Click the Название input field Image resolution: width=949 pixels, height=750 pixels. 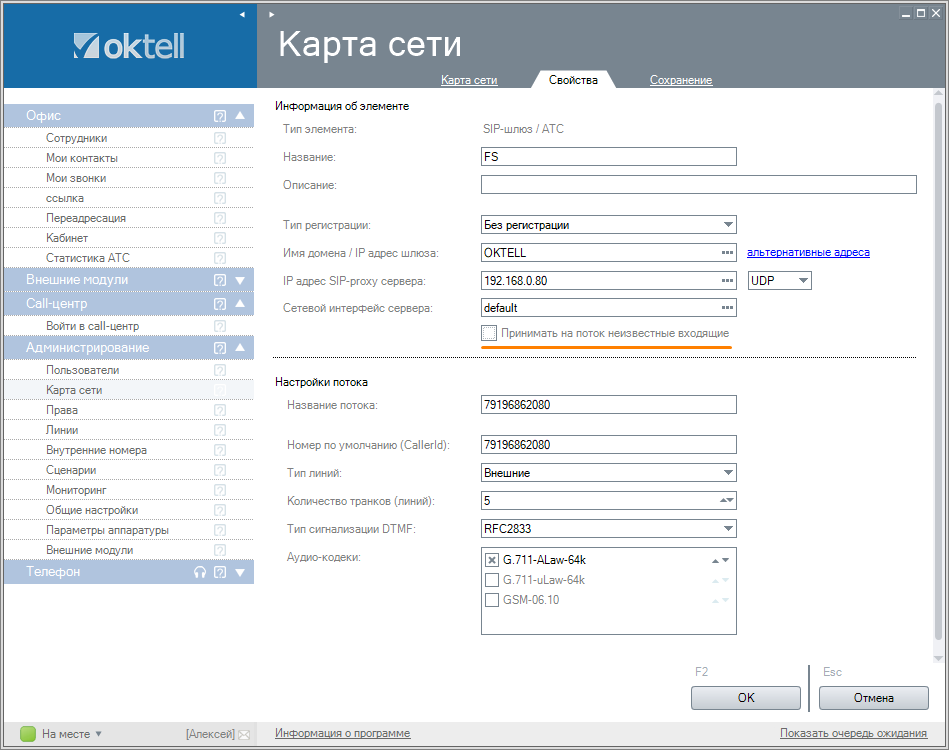tap(608, 157)
